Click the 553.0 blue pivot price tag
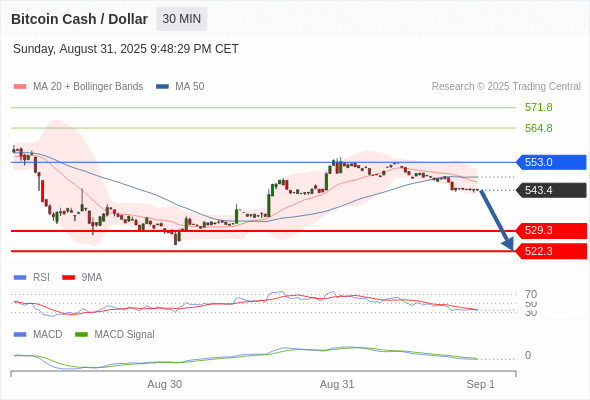 pos(551,162)
